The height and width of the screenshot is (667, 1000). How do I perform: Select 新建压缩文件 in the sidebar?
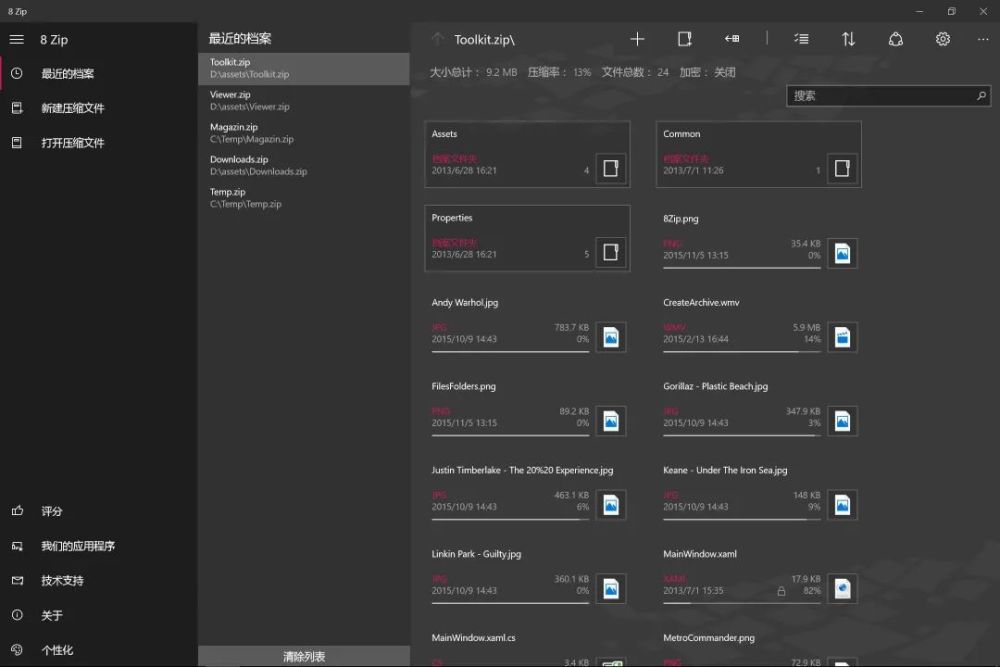tap(99, 108)
